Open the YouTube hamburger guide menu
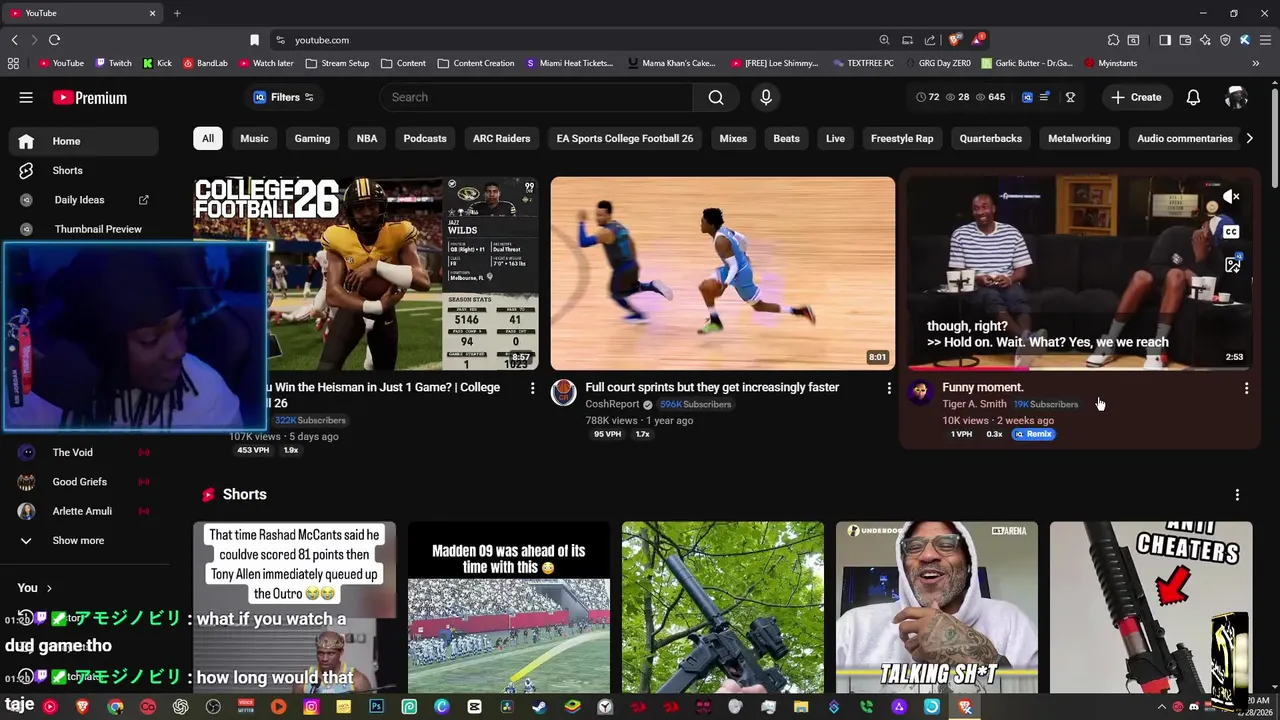The width and height of the screenshot is (1280, 720). 26,97
